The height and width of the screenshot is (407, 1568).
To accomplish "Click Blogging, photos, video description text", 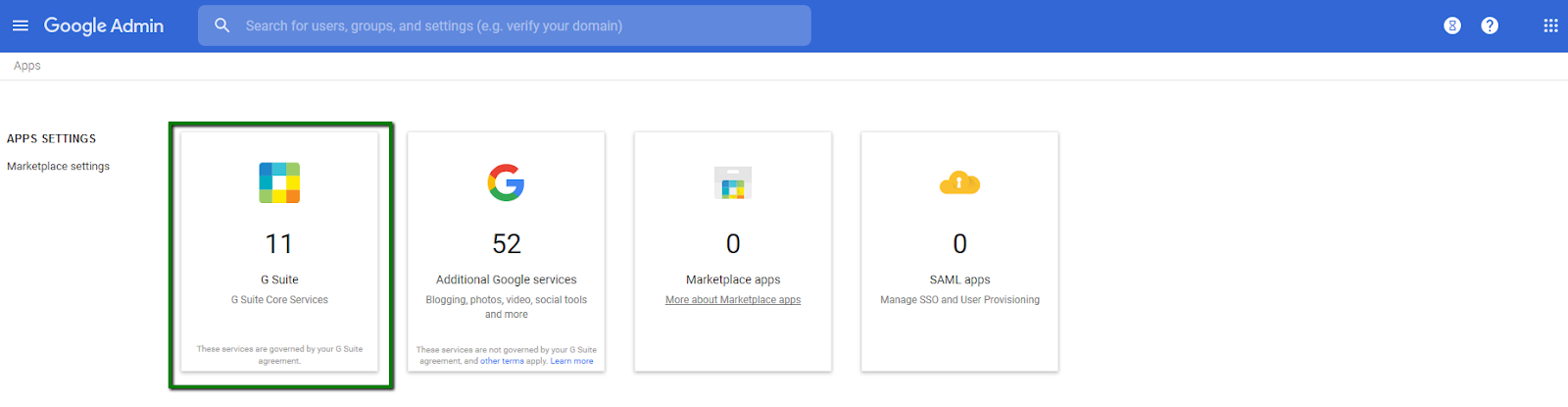I will coord(507,307).
